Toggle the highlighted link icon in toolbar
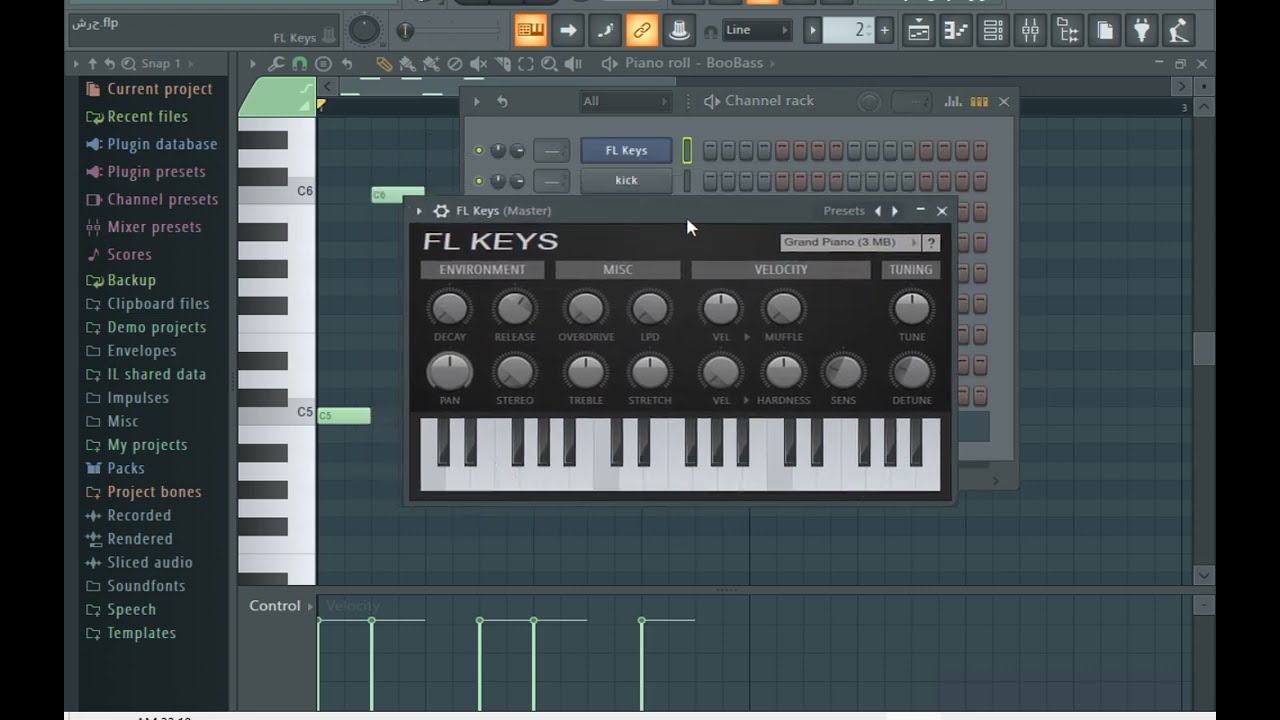 (642, 30)
